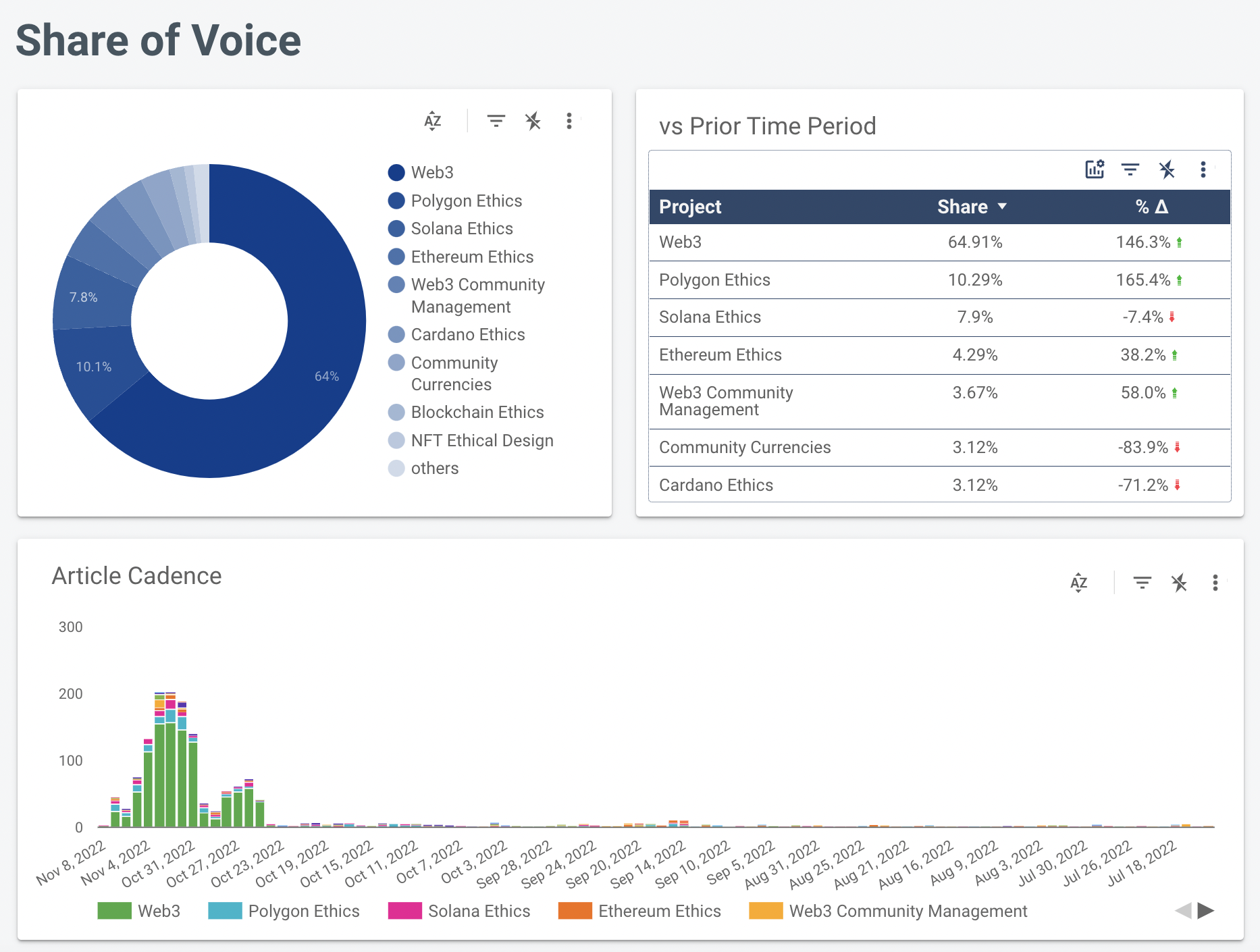
Task: Select Cardano Ethics row in table
Action: click(939, 485)
